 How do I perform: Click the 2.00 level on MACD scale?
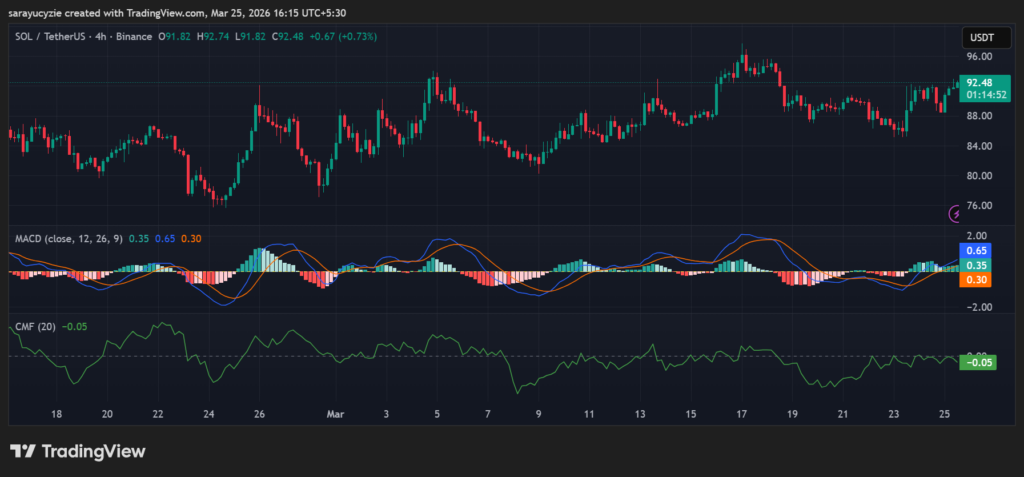(979, 235)
